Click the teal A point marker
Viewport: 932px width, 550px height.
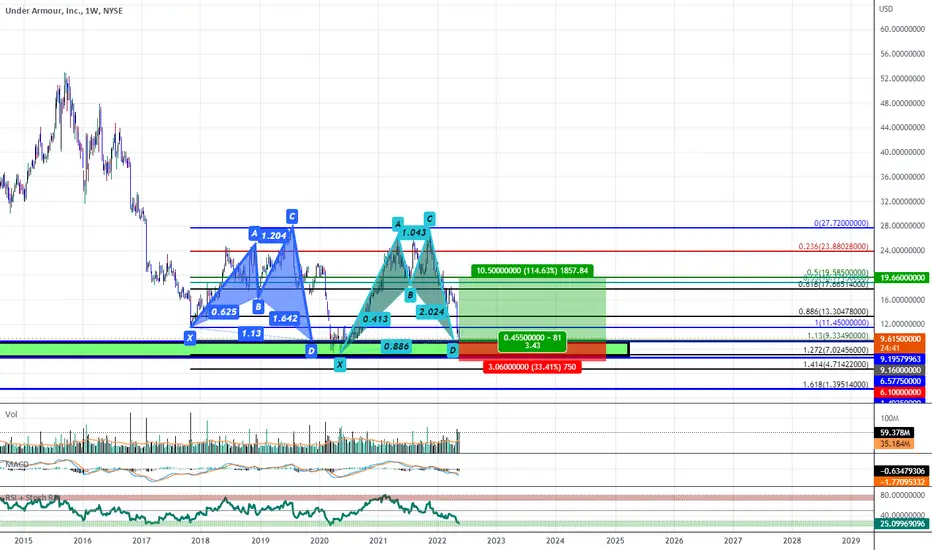tap(397, 224)
